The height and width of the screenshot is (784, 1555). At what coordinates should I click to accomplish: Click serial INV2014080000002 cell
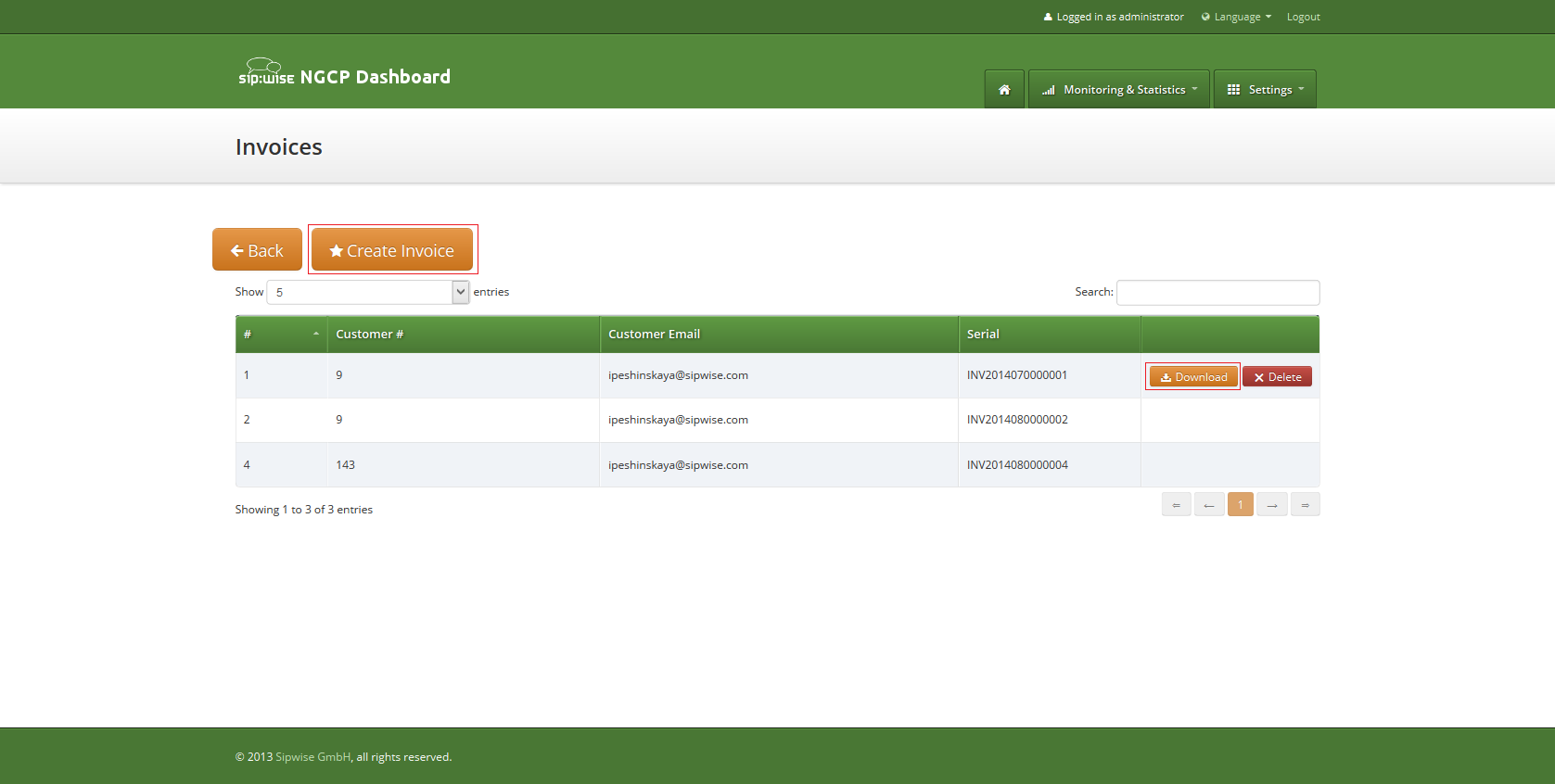point(1050,420)
